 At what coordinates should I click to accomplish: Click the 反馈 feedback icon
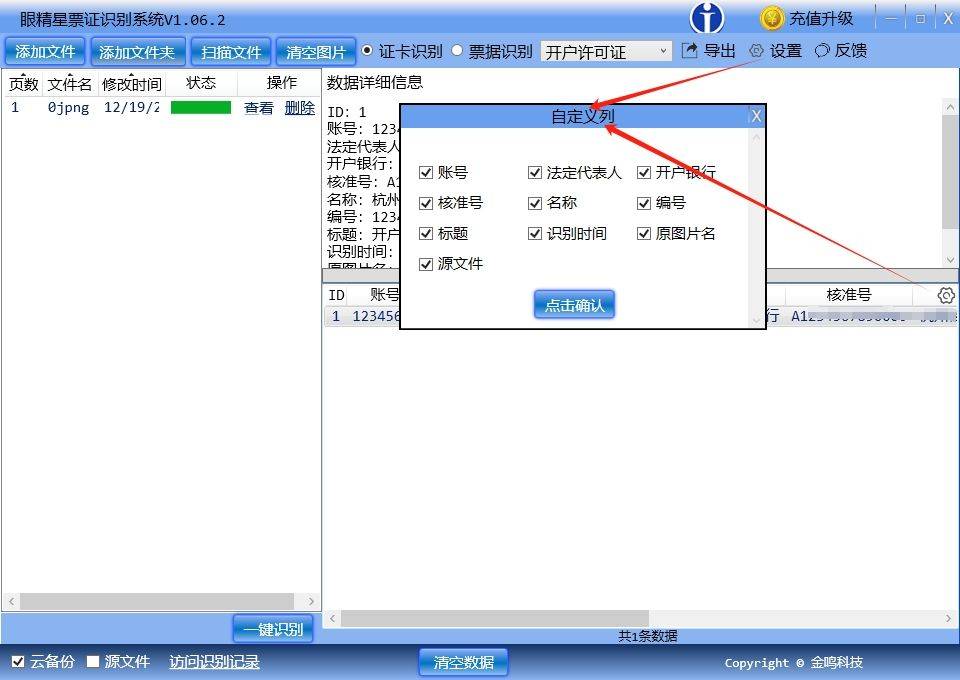(822, 51)
